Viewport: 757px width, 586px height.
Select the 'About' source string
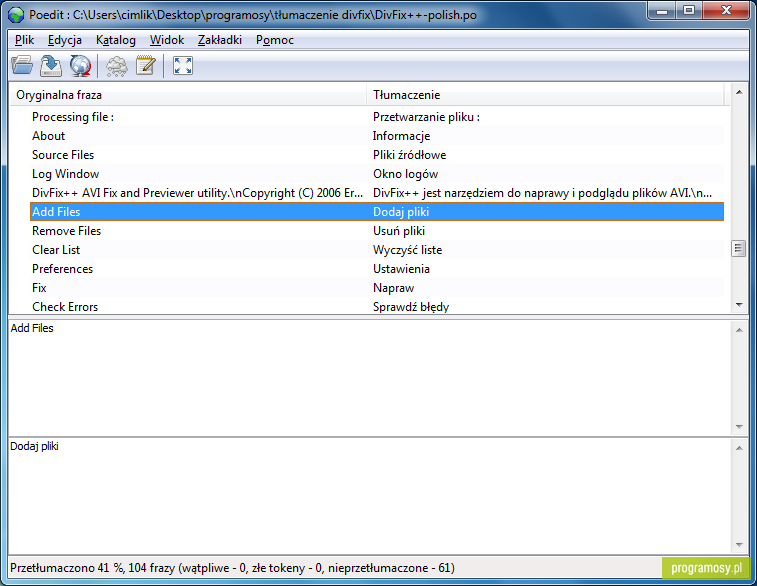tap(48, 136)
